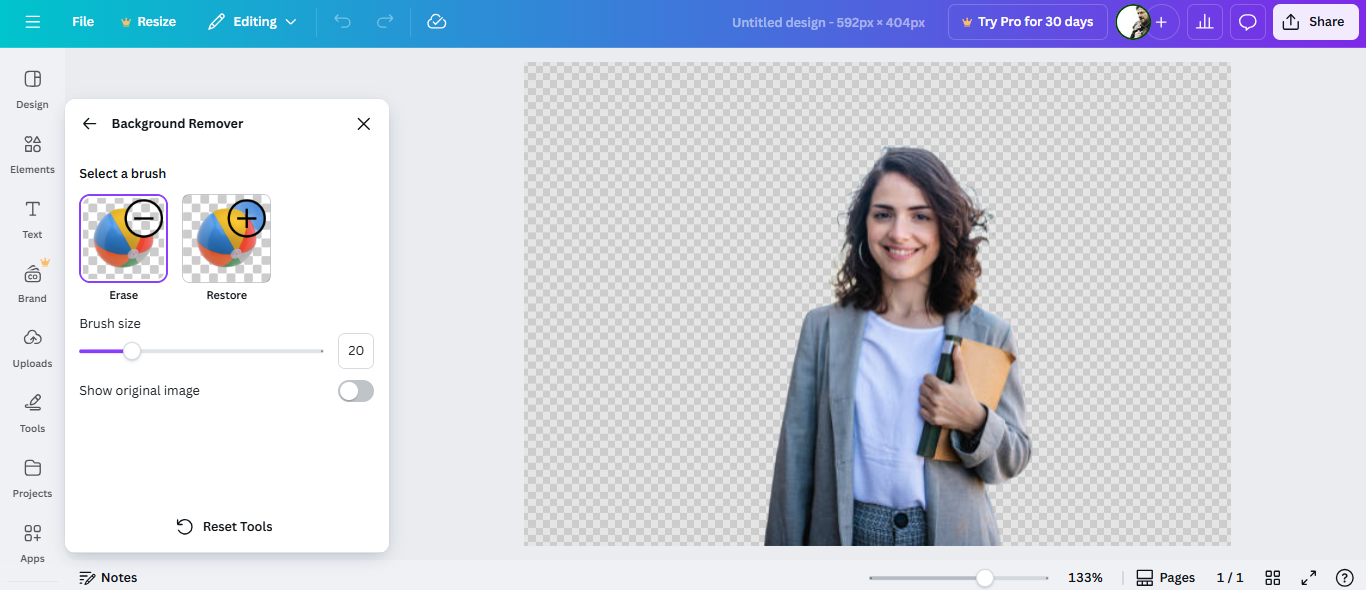The height and width of the screenshot is (590, 1366).
Task: Expand the Pages panel
Action: point(1165,577)
